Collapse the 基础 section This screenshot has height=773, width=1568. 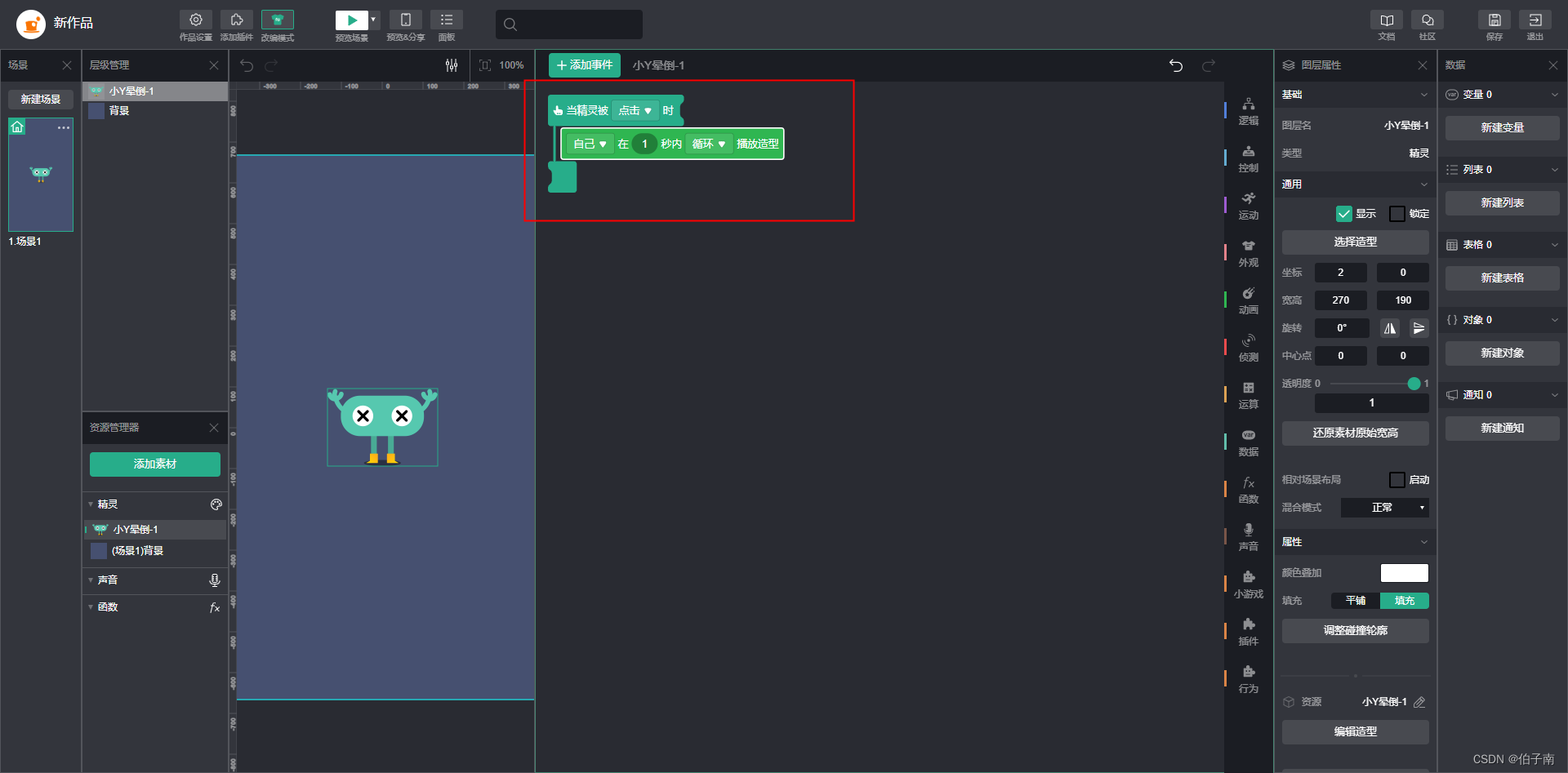tap(1424, 95)
